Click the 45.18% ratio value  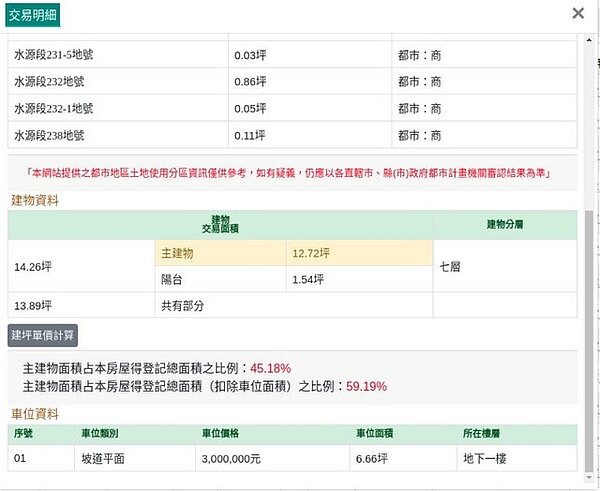point(271,368)
